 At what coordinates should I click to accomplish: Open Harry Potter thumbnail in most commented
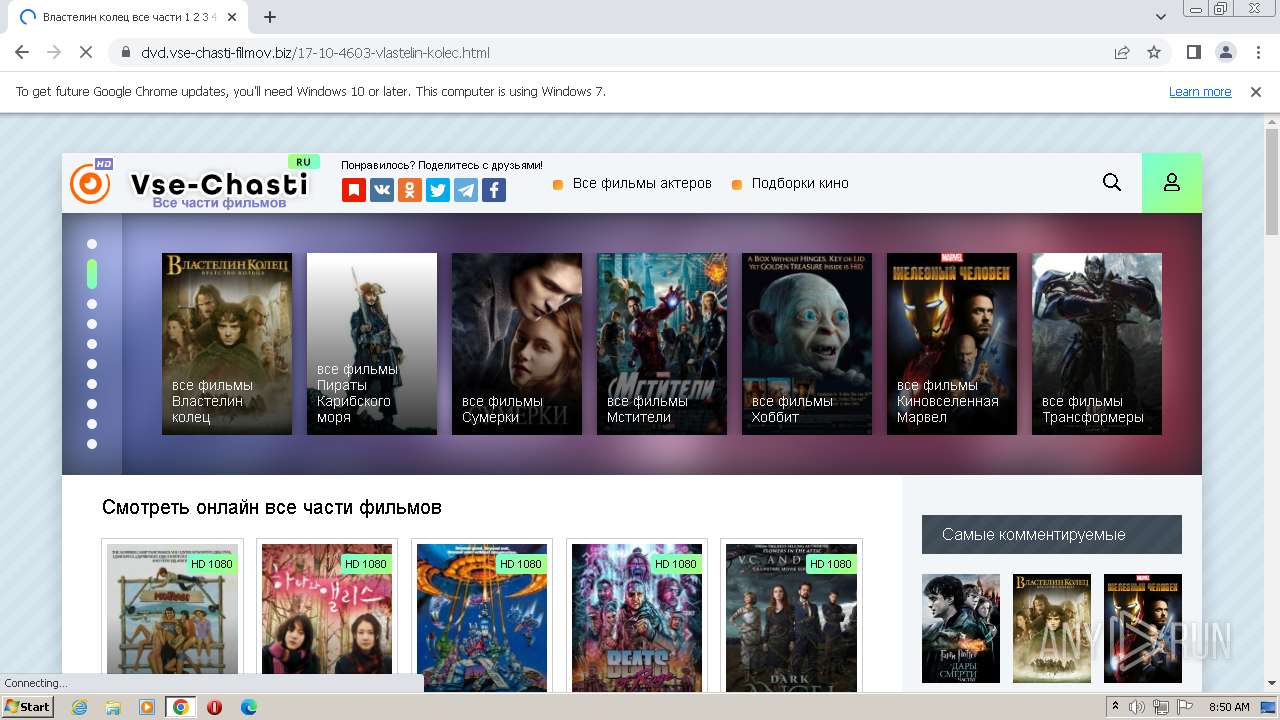[961, 628]
